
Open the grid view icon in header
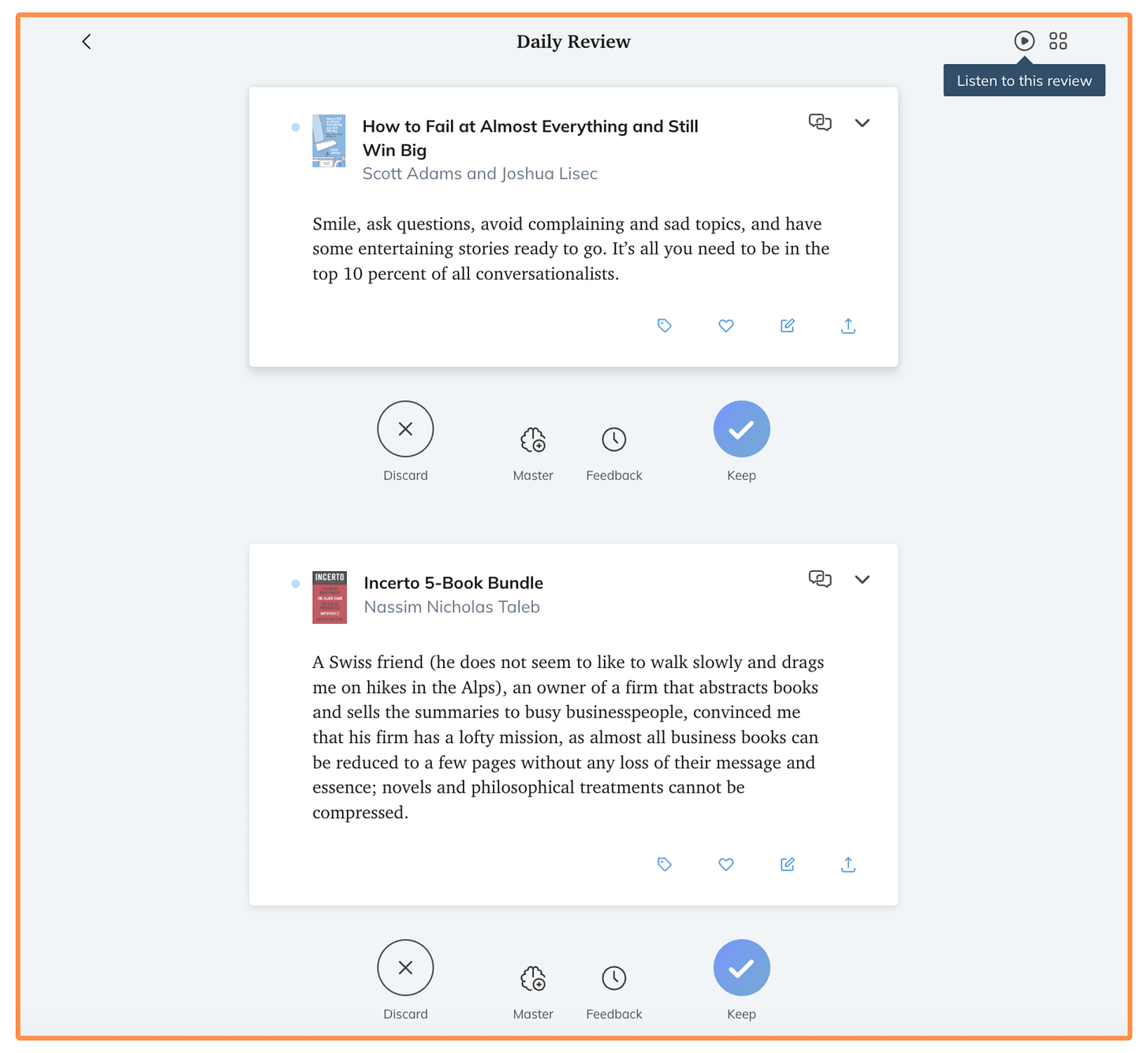[1058, 41]
